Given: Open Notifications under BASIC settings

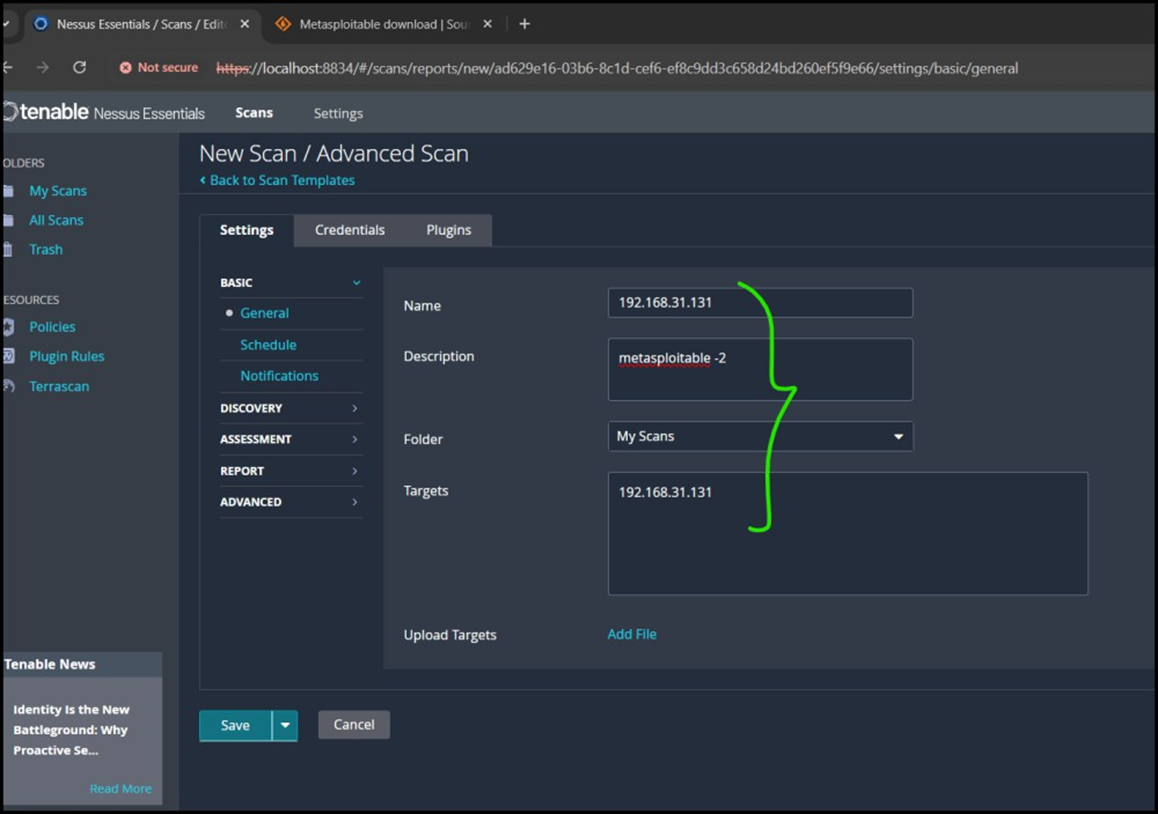Looking at the screenshot, I should pos(279,376).
